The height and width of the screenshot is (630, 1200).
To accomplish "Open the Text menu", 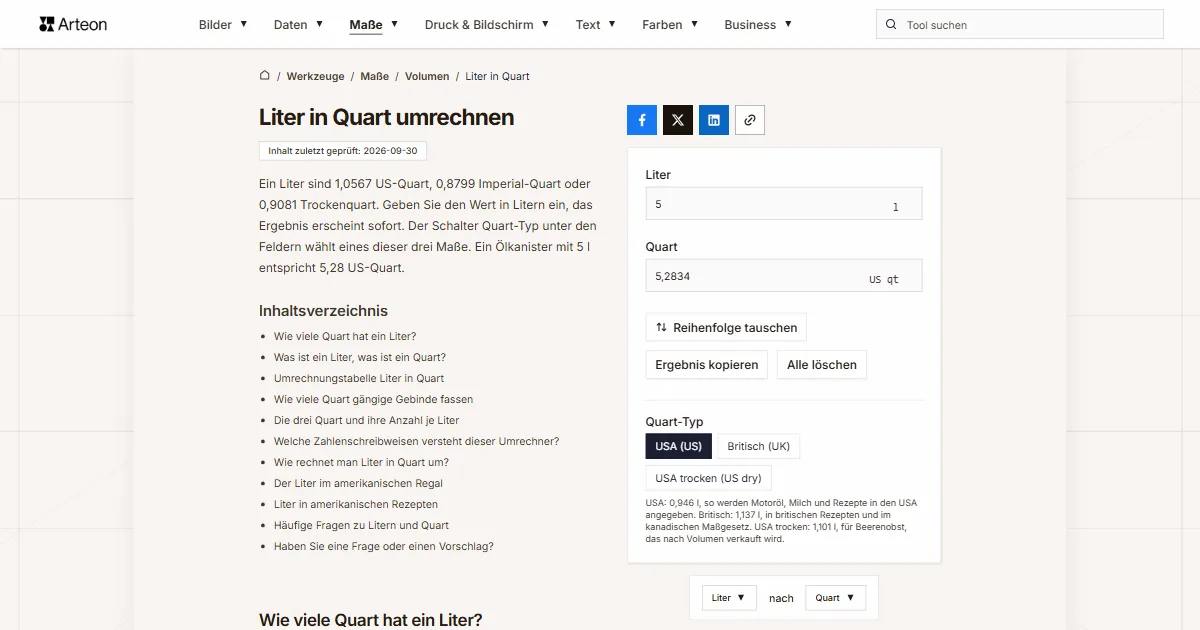I will (596, 25).
